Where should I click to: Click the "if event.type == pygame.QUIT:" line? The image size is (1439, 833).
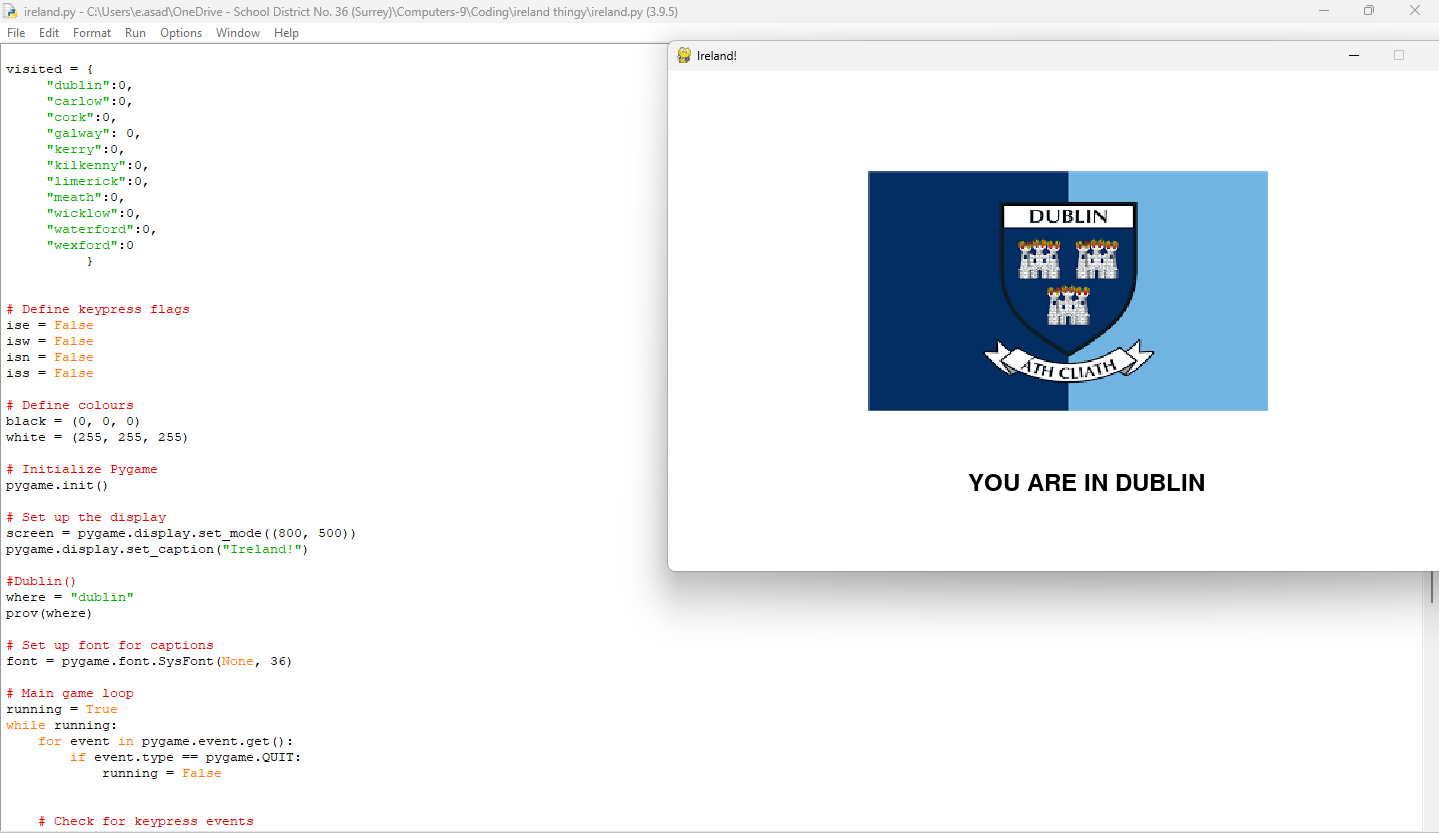tap(186, 757)
